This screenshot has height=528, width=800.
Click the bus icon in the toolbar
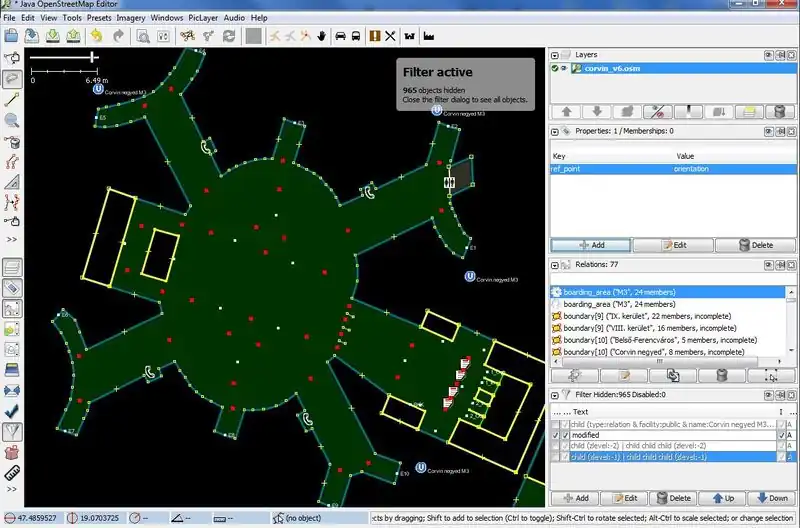(357, 36)
